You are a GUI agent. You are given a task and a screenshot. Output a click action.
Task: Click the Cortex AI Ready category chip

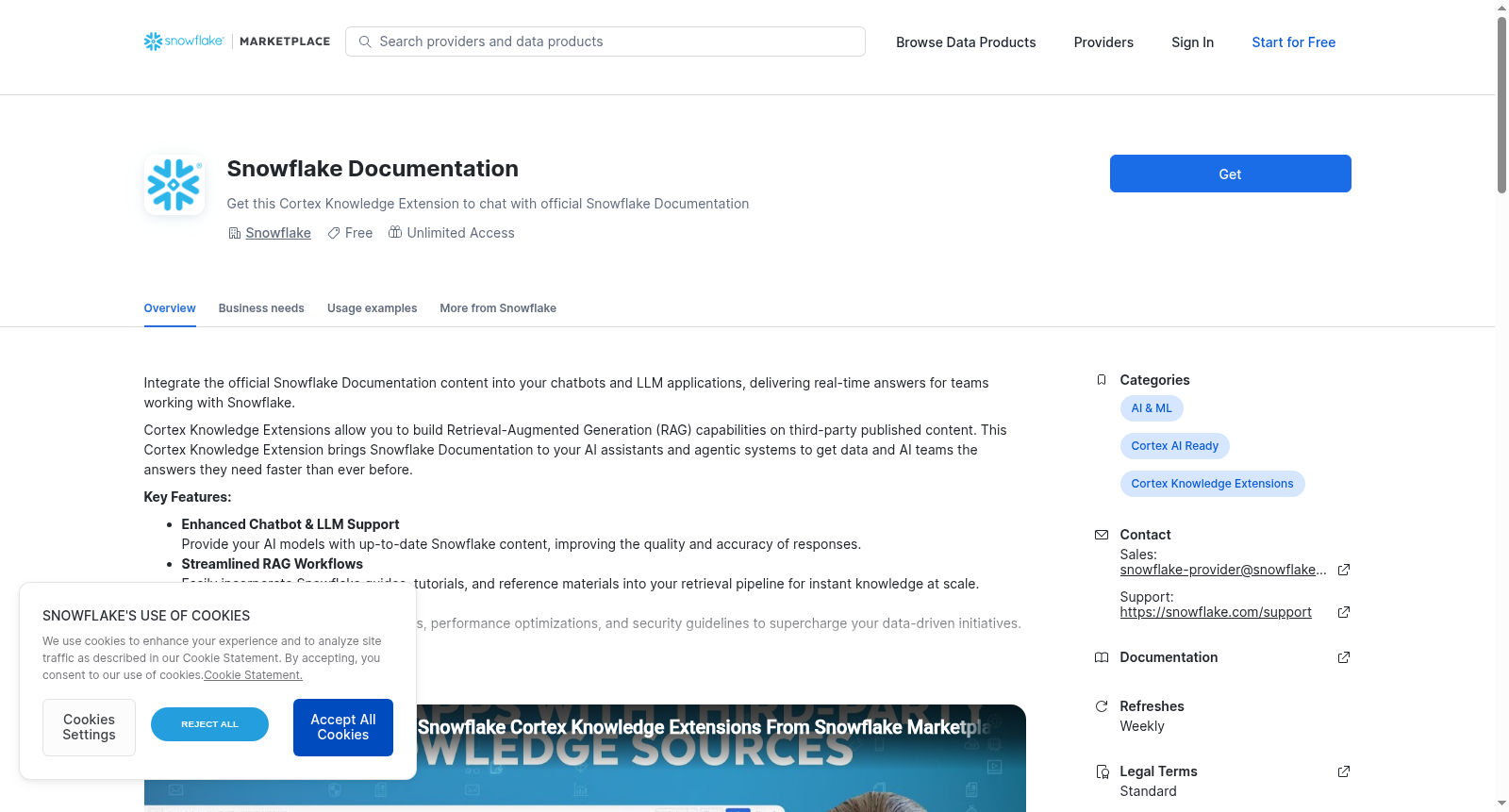coord(1174,446)
